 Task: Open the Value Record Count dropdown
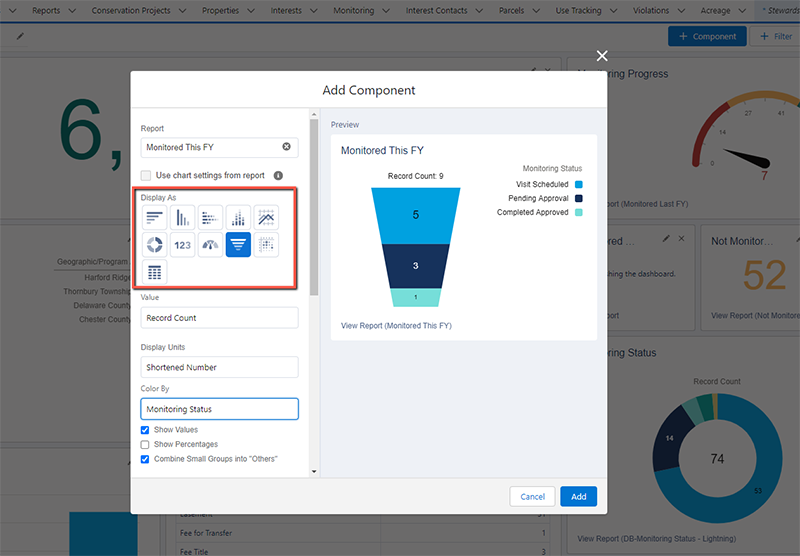click(219, 318)
